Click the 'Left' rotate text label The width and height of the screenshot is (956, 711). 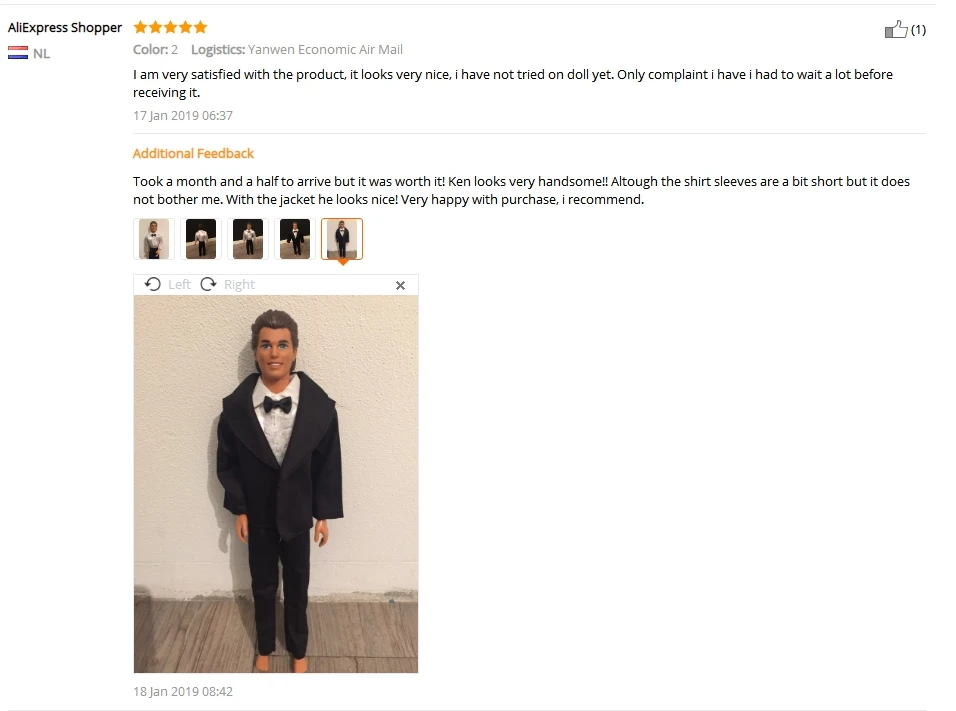point(179,285)
